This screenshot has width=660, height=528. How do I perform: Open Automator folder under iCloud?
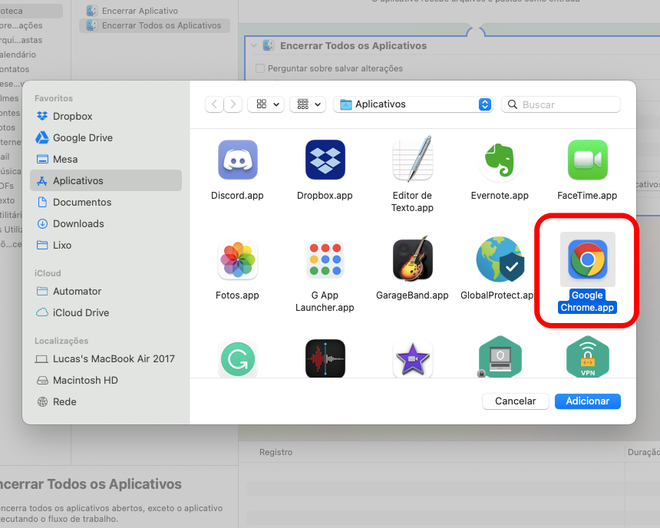pos(106,291)
